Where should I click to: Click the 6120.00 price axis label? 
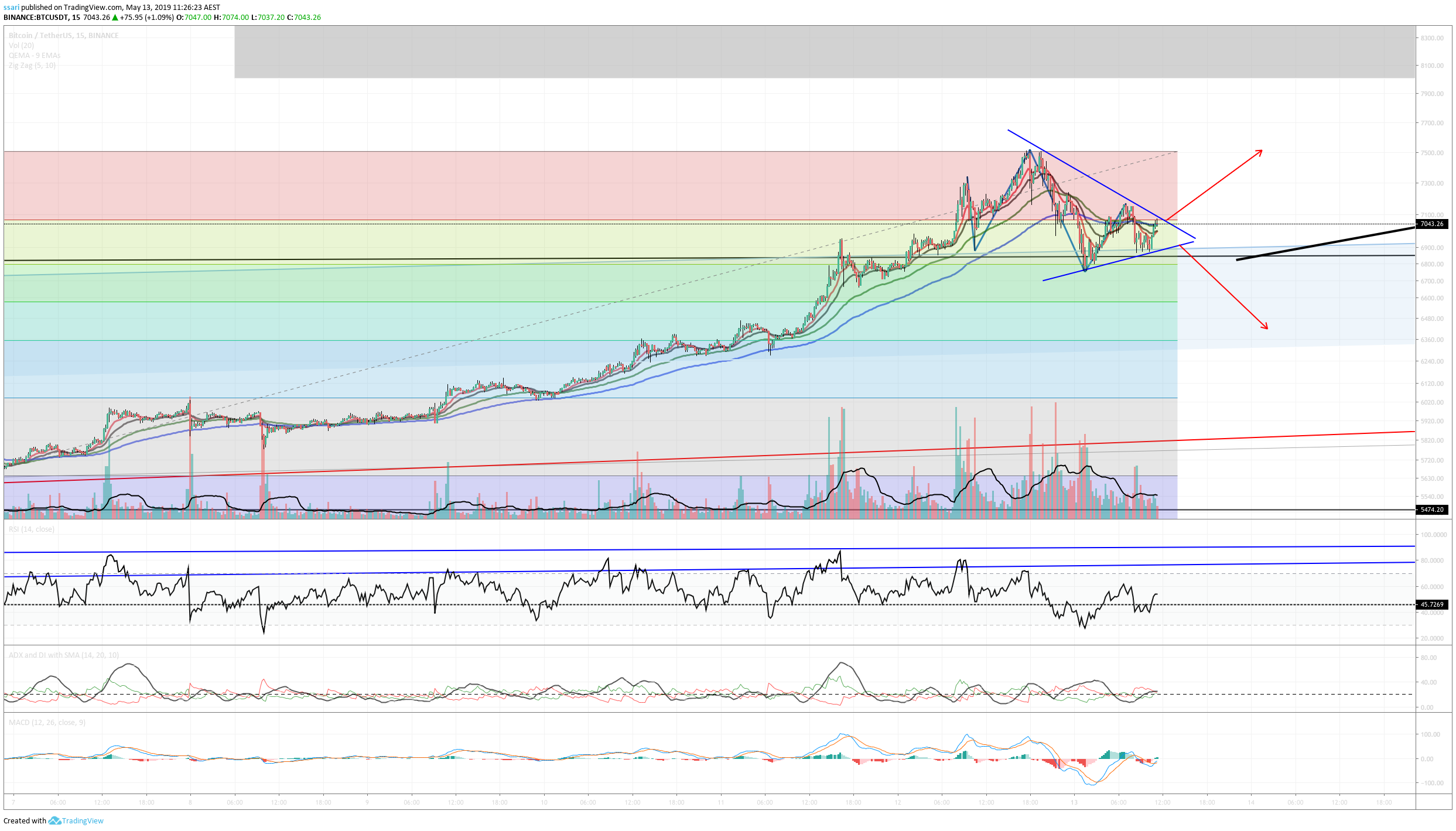point(1432,384)
